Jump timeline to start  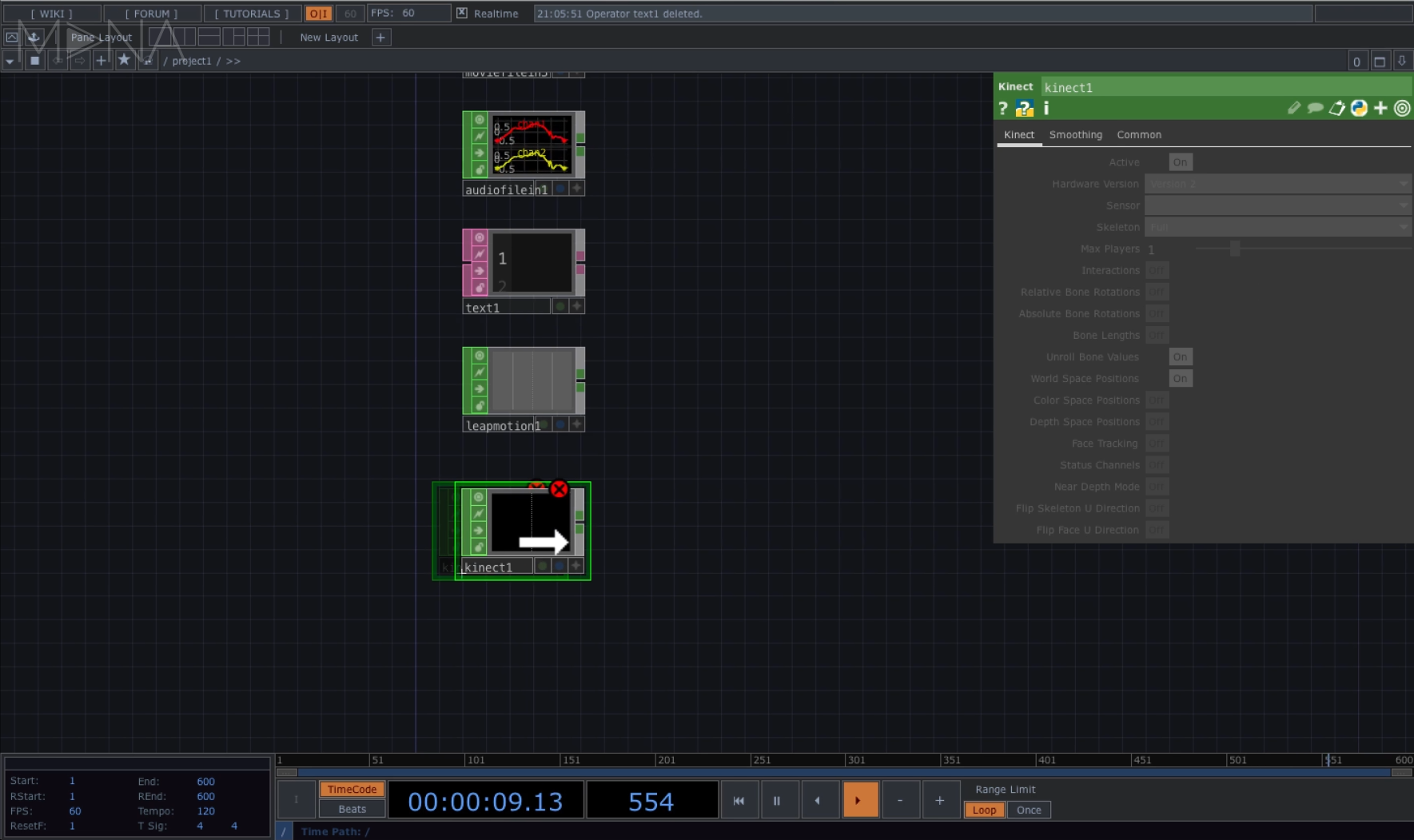click(739, 800)
